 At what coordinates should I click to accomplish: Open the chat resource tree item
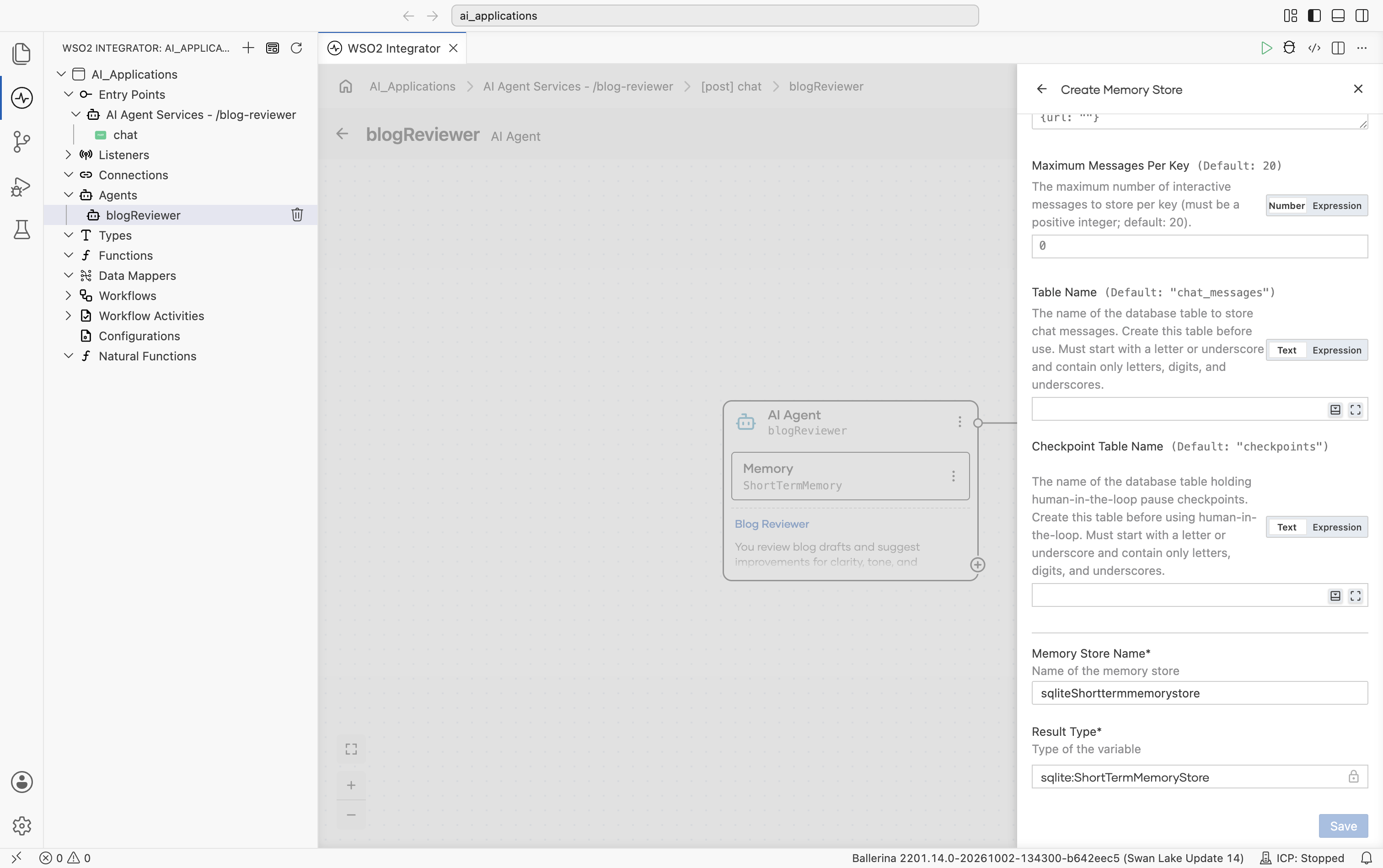125,134
